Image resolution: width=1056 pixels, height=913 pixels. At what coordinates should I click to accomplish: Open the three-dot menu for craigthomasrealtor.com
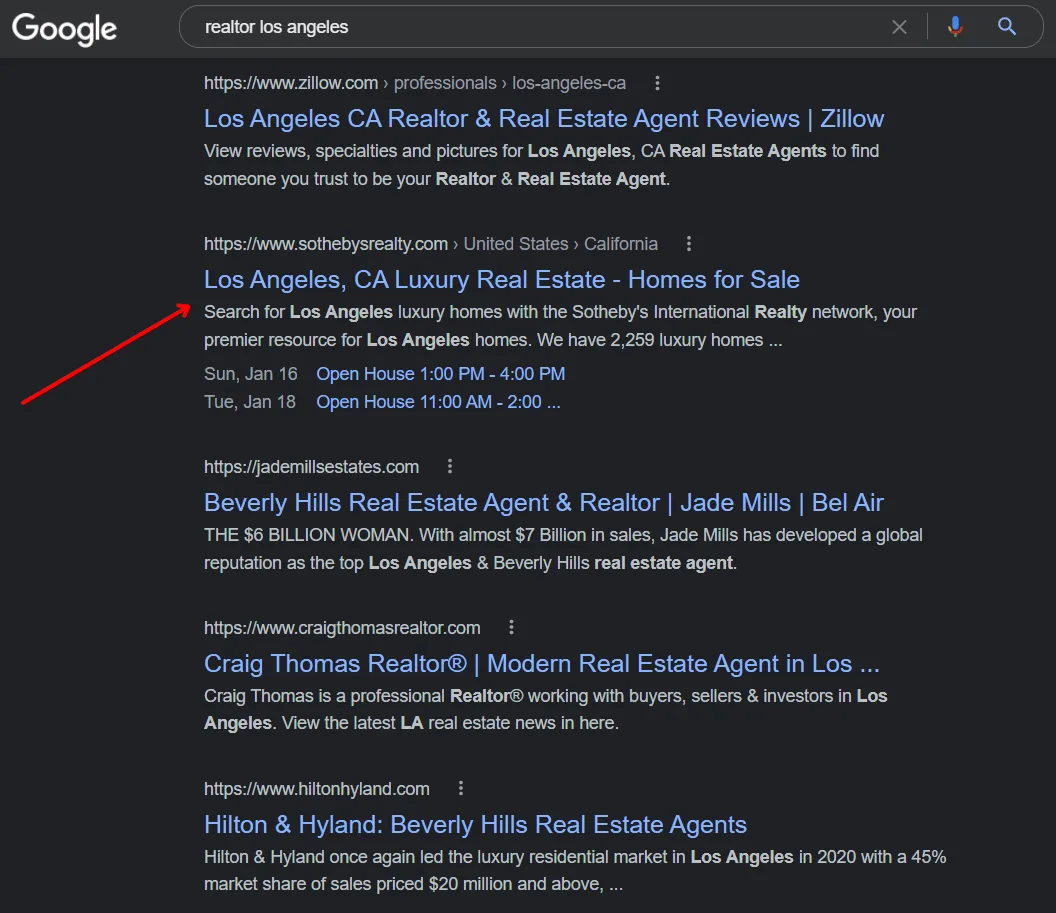coord(511,628)
